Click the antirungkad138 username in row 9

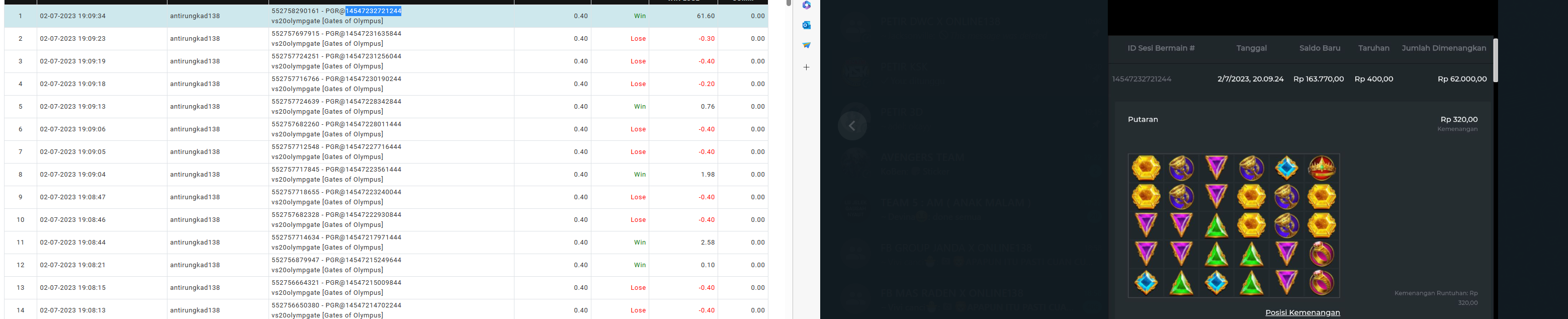[x=195, y=197]
